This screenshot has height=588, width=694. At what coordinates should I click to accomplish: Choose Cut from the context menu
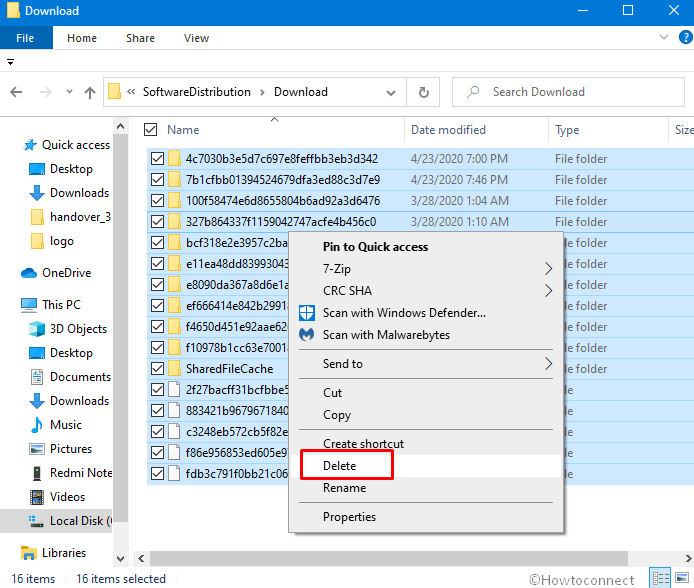pos(332,392)
